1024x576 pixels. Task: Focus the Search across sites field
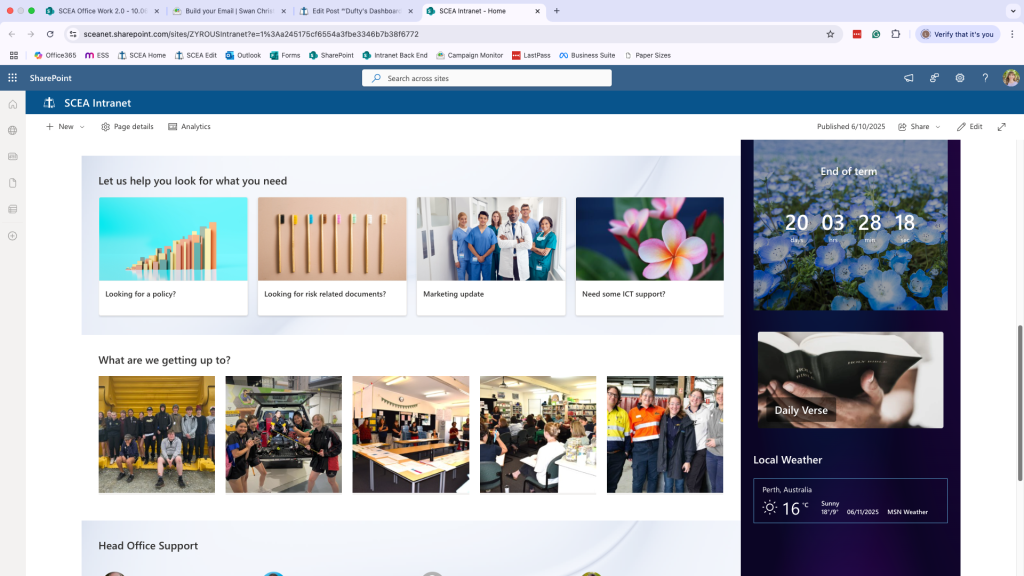coord(487,78)
